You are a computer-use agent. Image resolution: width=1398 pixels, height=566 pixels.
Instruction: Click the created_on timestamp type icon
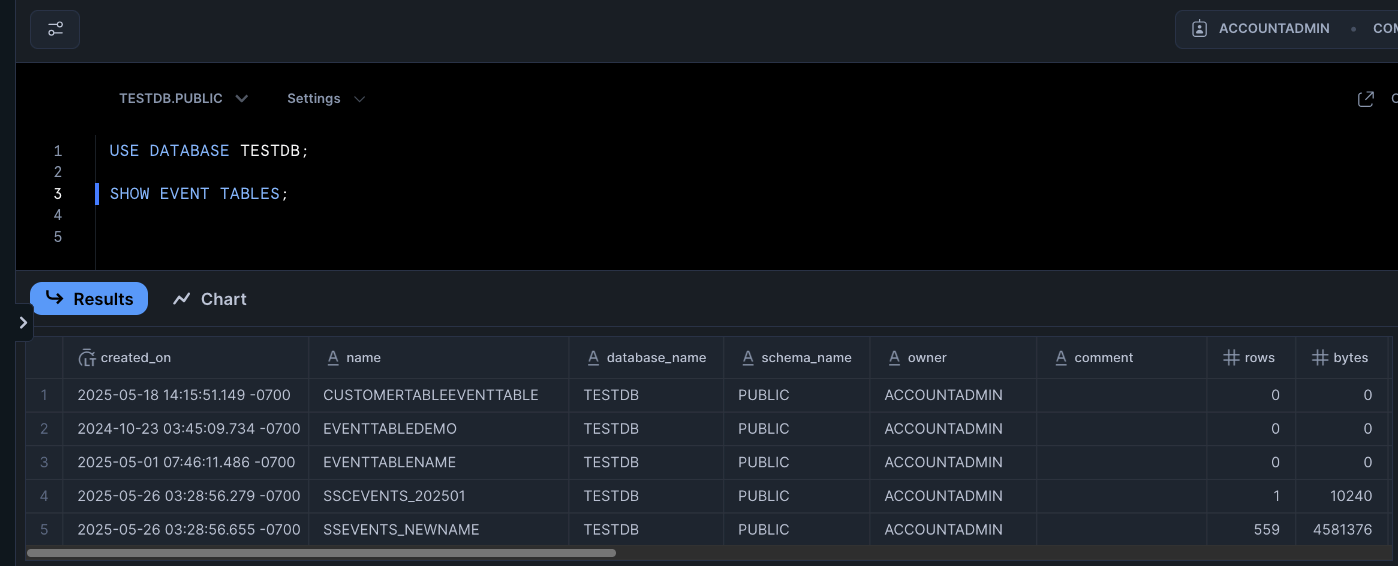87,357
